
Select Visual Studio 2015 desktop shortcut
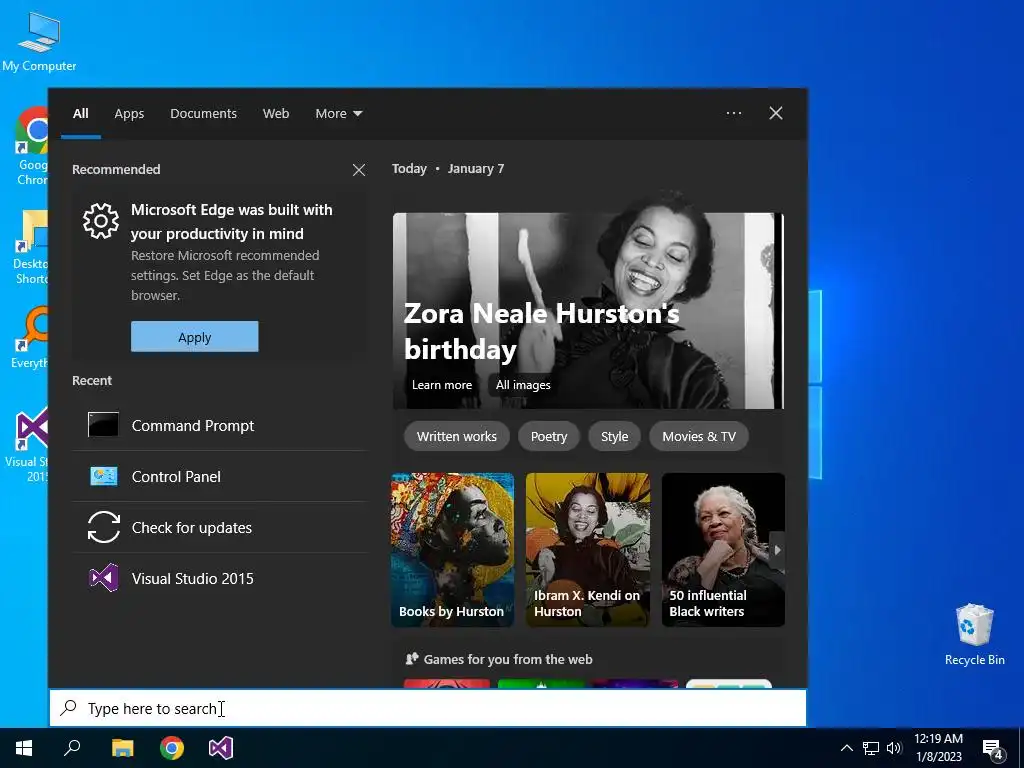pos(27,445)
